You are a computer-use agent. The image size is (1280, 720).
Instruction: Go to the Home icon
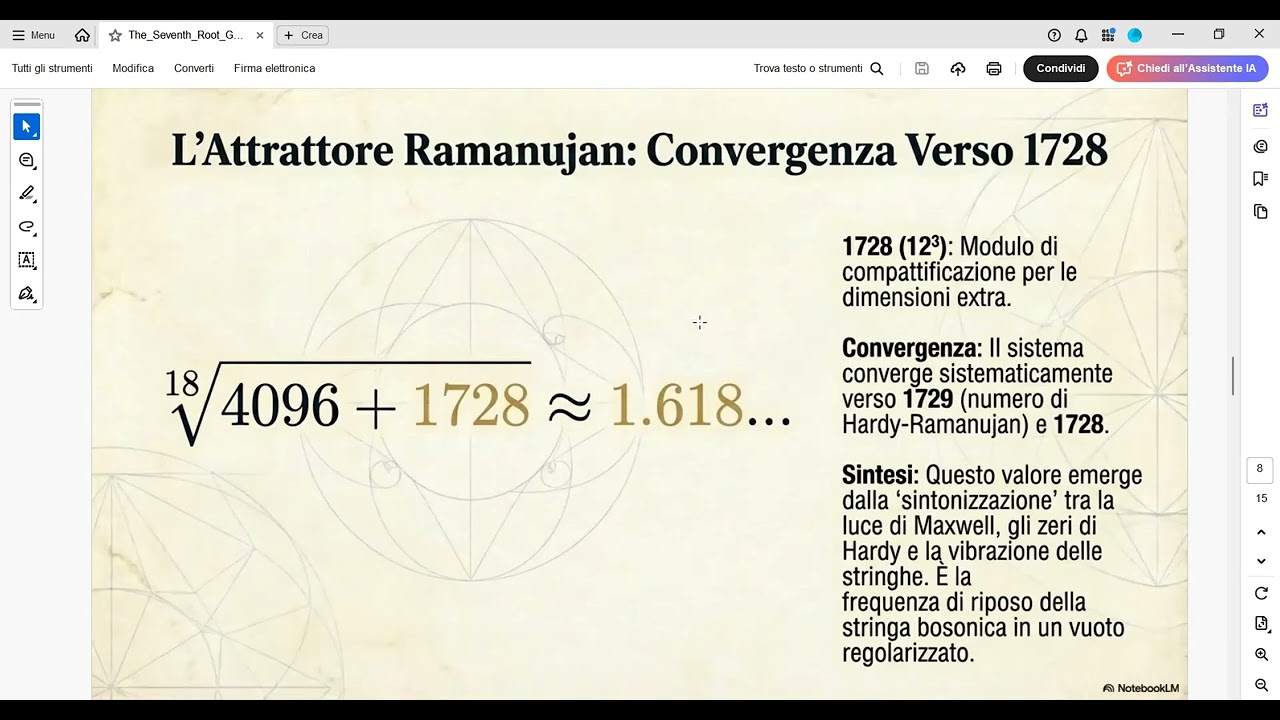[x=82, y=35]
